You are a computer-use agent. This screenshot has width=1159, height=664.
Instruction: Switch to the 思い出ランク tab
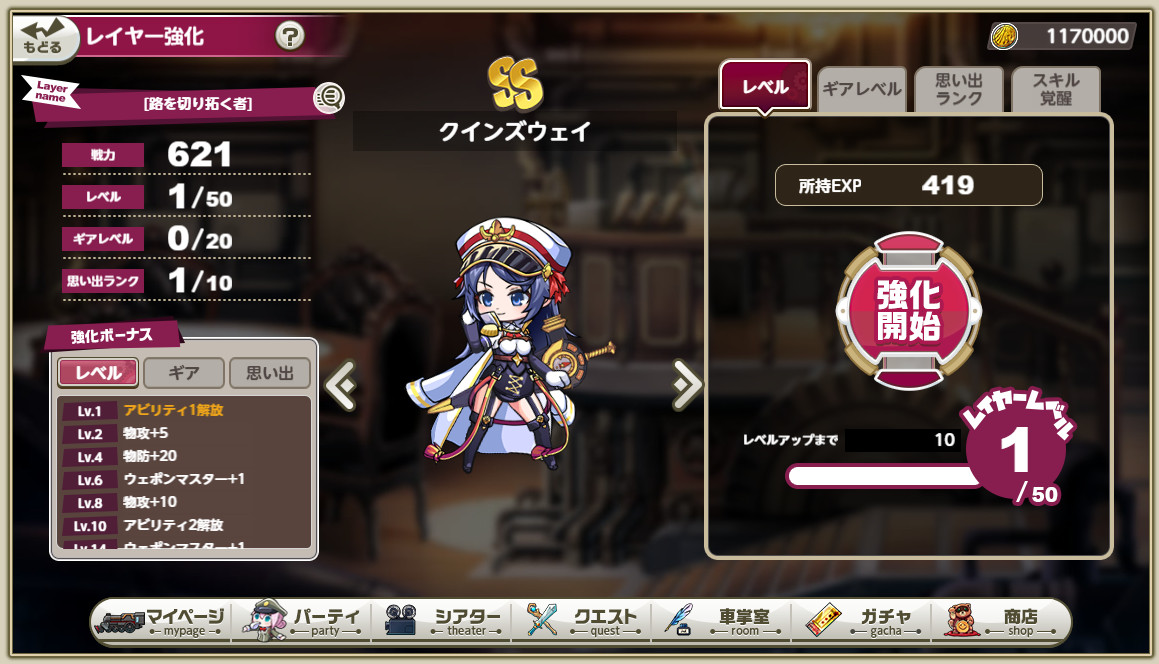click(959, 89)
